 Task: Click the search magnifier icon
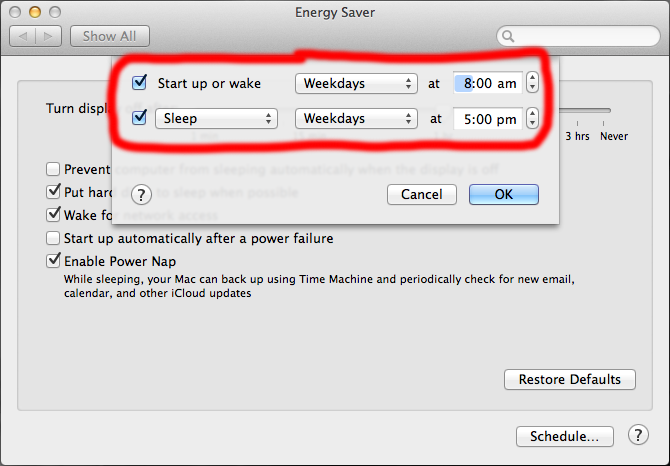point(509,37)
